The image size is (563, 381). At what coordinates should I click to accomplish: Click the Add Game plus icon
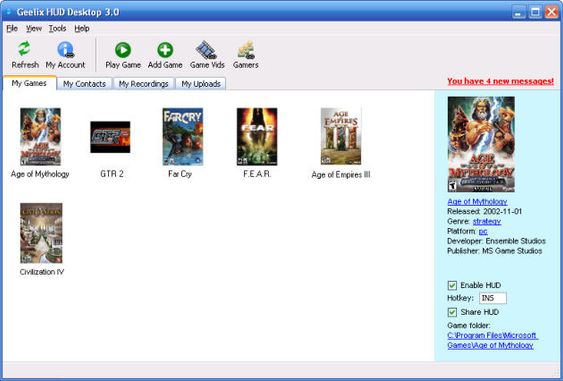(x=165, y=50)
